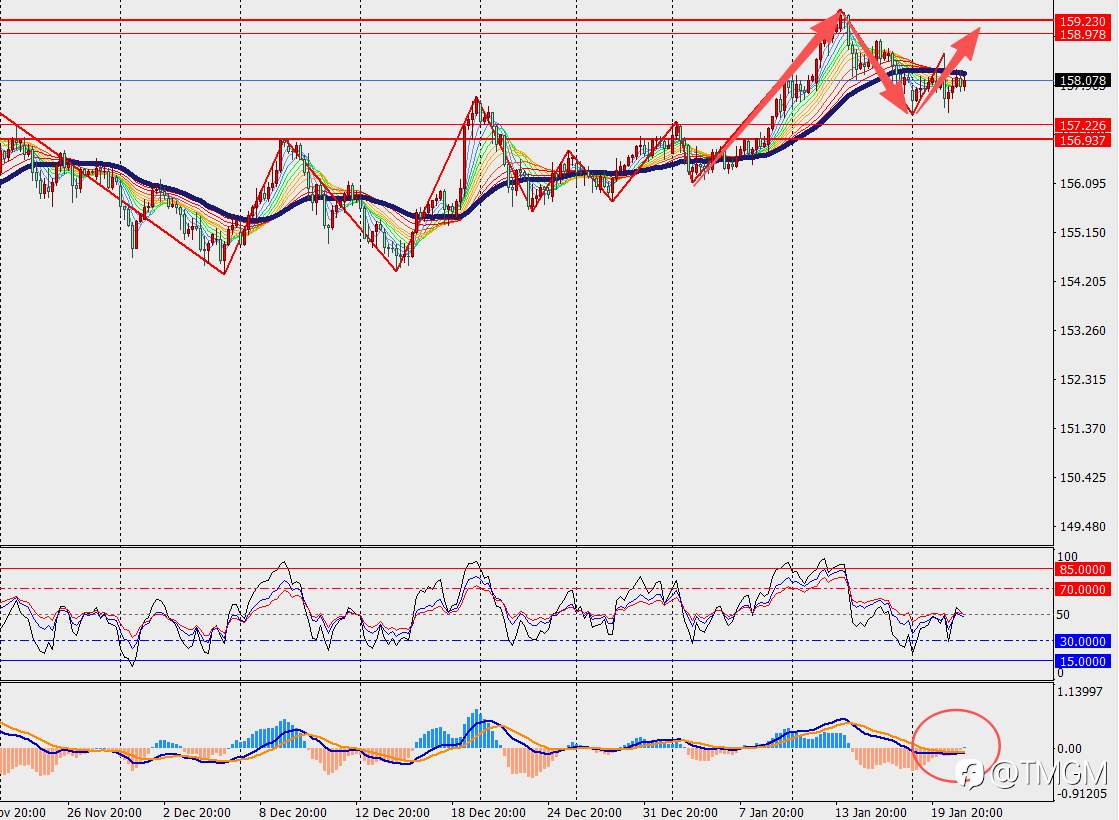Click the 156.937 red price label
The width and height of the screenshot is (1119, 820).
click(x=1082, y=140)
